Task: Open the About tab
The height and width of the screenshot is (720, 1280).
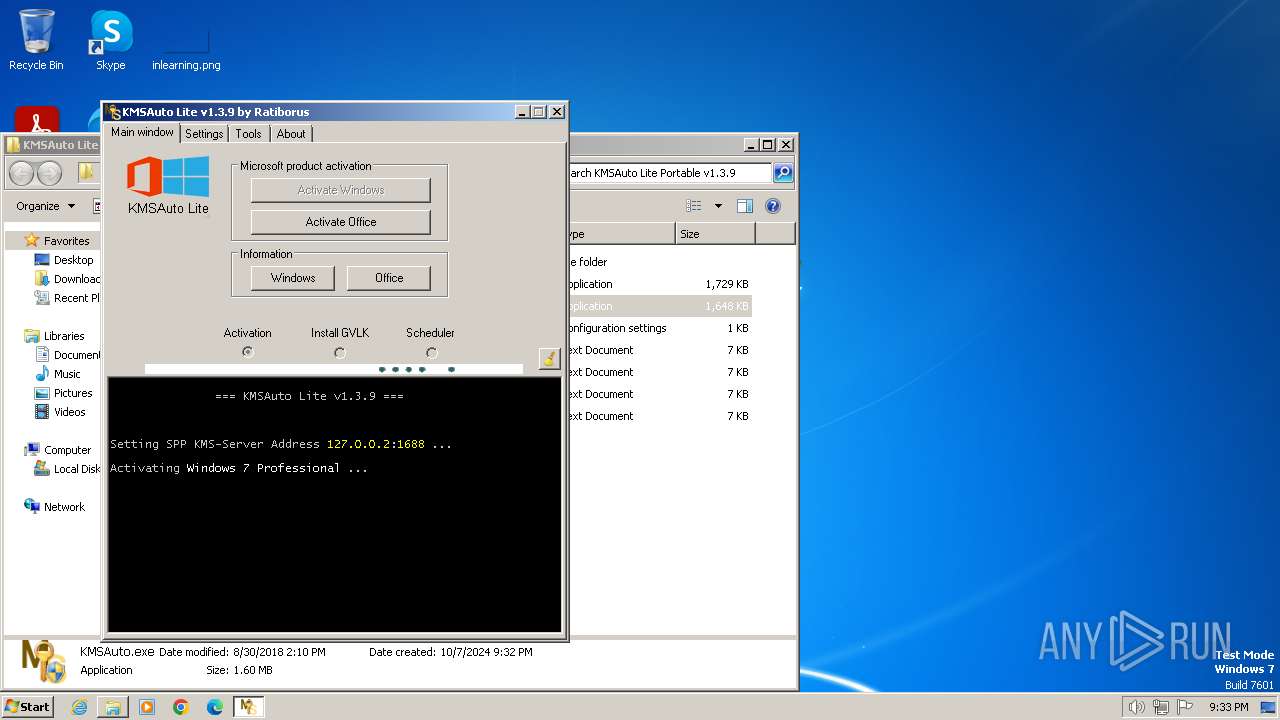Action: (x=291, y=134)
